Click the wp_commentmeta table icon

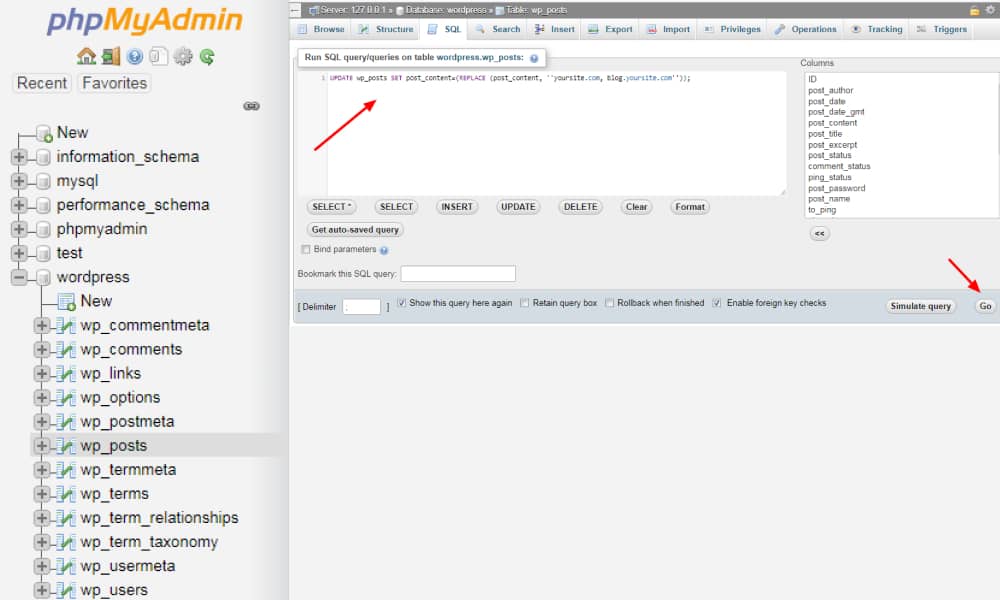[66, 325]
